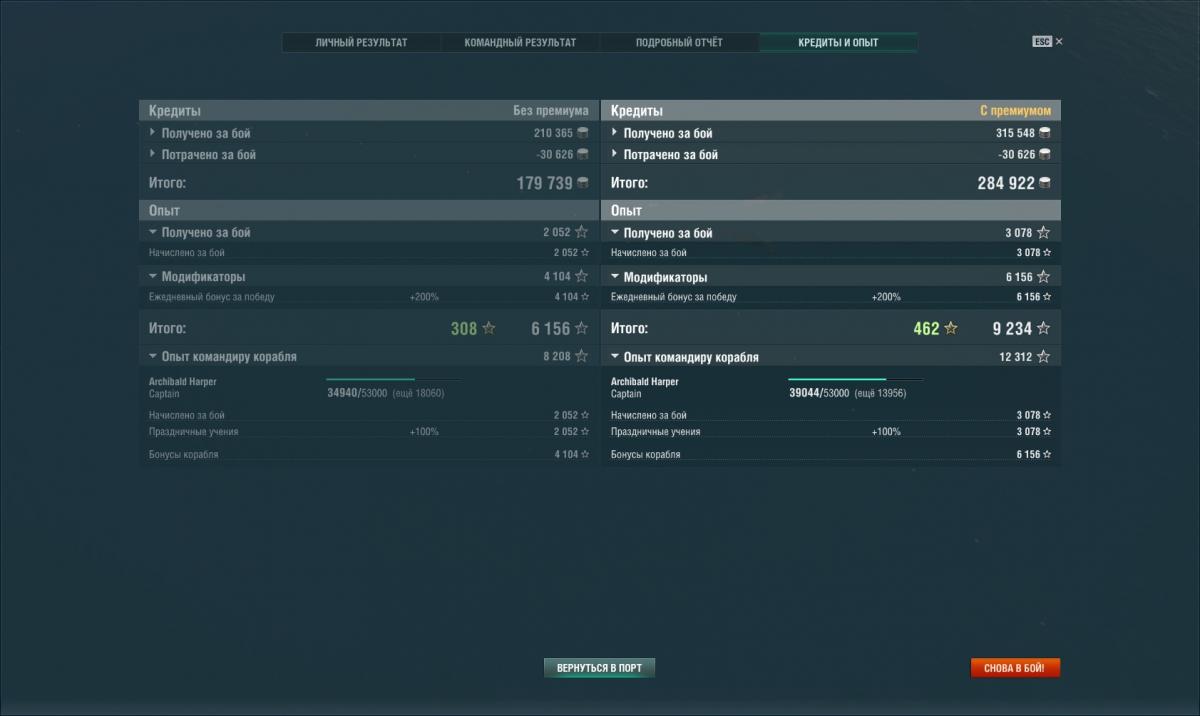Viewport: 1200px width, 716px height.
Task: Click the star icon beside 12 312
Action: [x=1043, y=357]
